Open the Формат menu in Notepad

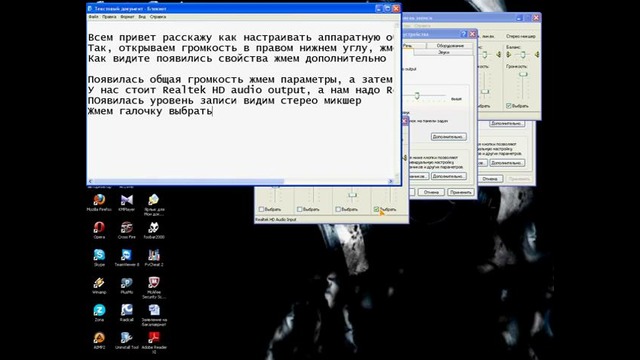tap(127, 17)
